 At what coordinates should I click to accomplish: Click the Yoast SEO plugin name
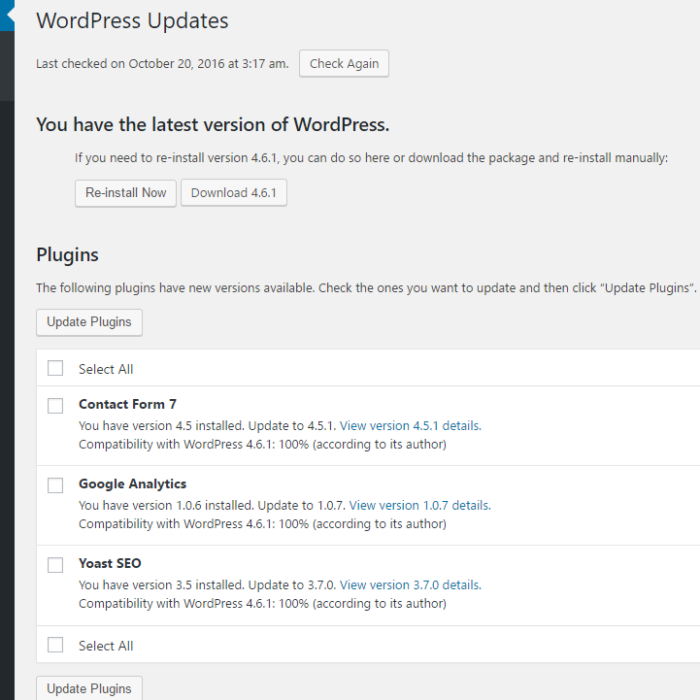click(x=110, y=563)
